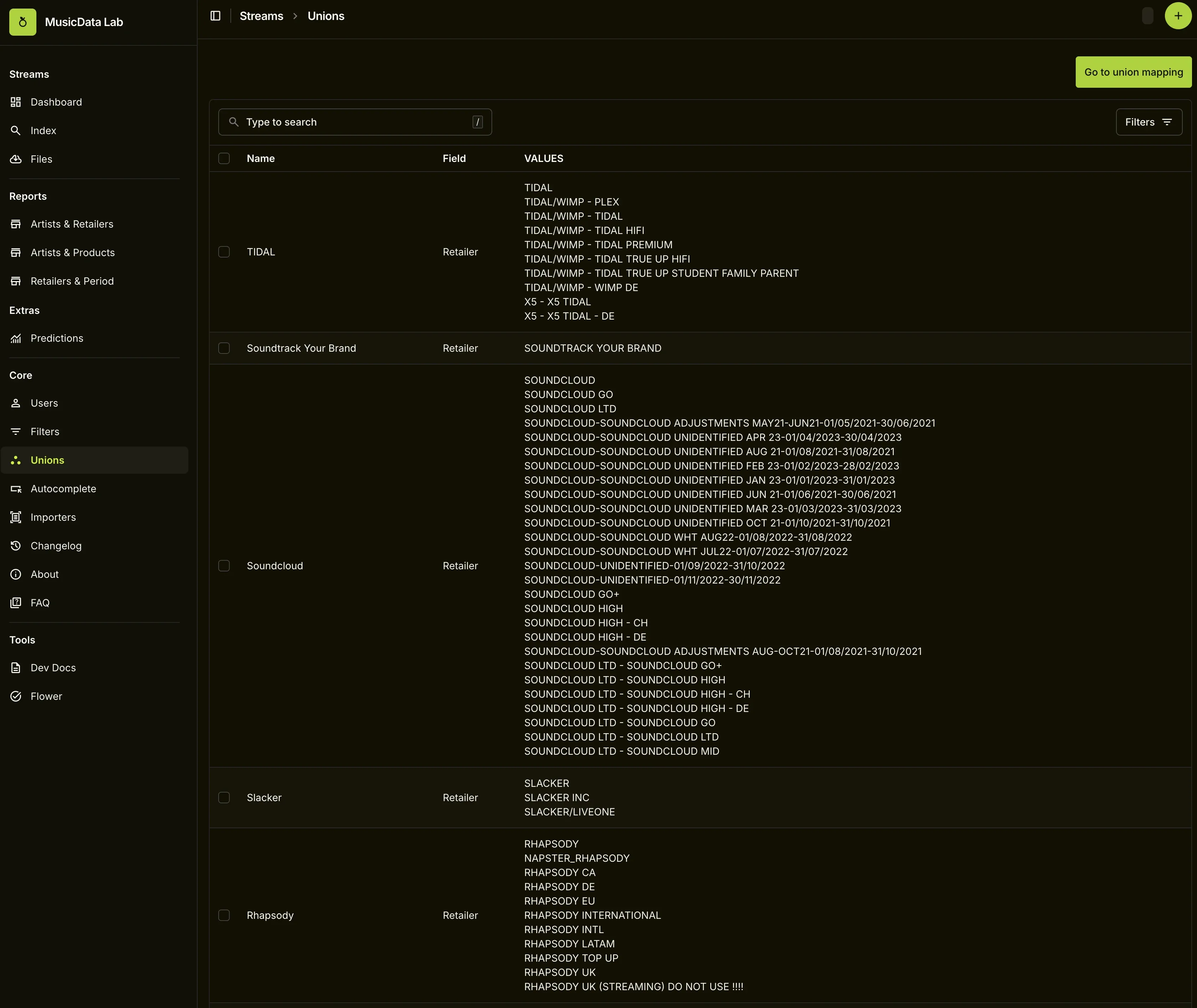
Task: Click the Slacker union name
Action: (x=264, y=798)
